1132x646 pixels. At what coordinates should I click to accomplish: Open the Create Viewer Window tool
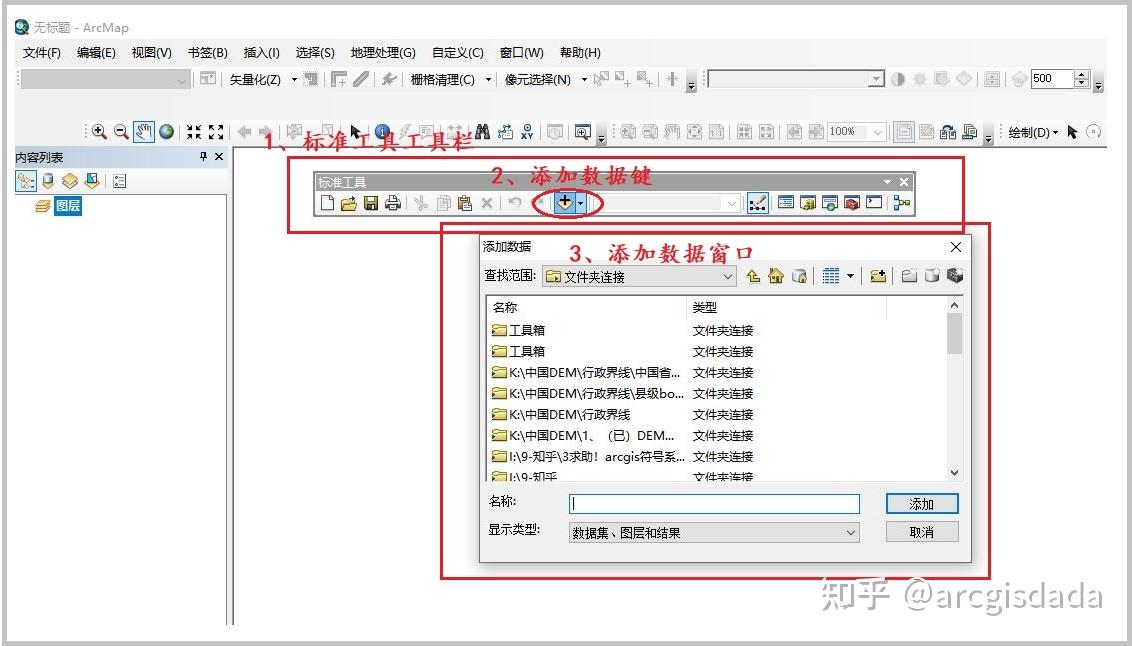point(583,132)
